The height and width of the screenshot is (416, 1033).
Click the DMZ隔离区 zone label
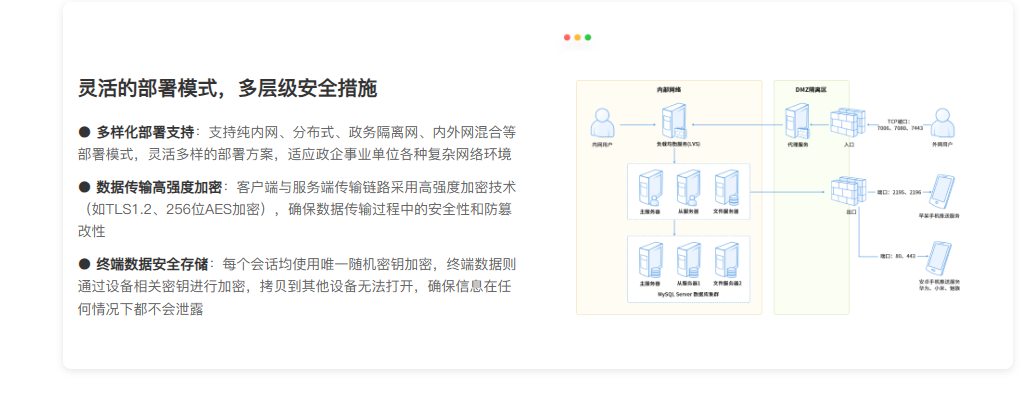pyautogui.click(x=811, y=88)
